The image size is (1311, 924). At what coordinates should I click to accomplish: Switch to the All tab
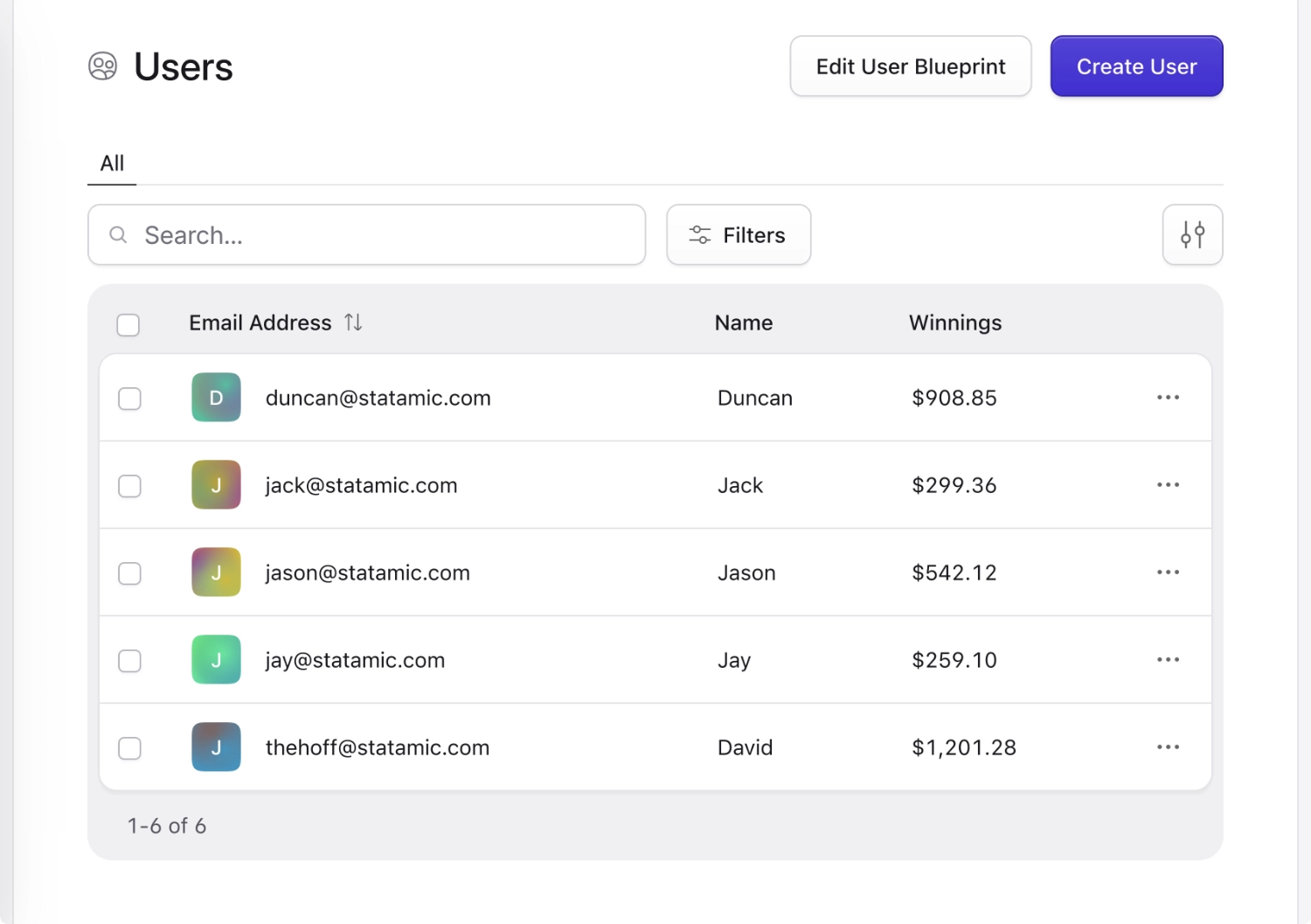pyautogui.click(x=112, y=163)
